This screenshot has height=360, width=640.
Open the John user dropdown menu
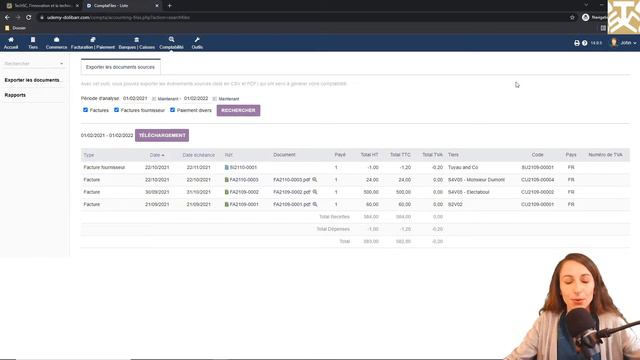coord(624,43)
